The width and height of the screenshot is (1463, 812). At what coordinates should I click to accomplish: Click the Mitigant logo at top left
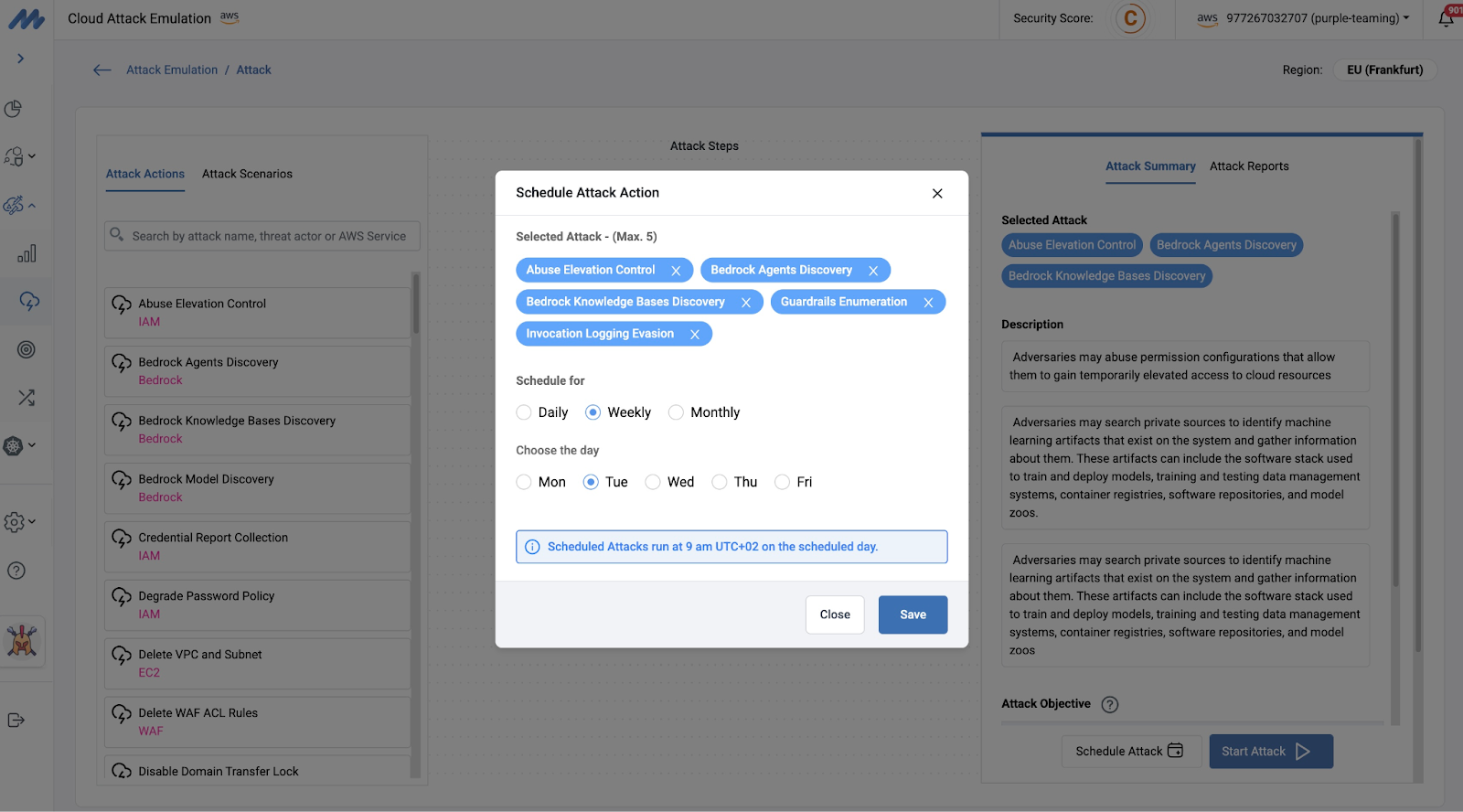(x=27, y=19)
